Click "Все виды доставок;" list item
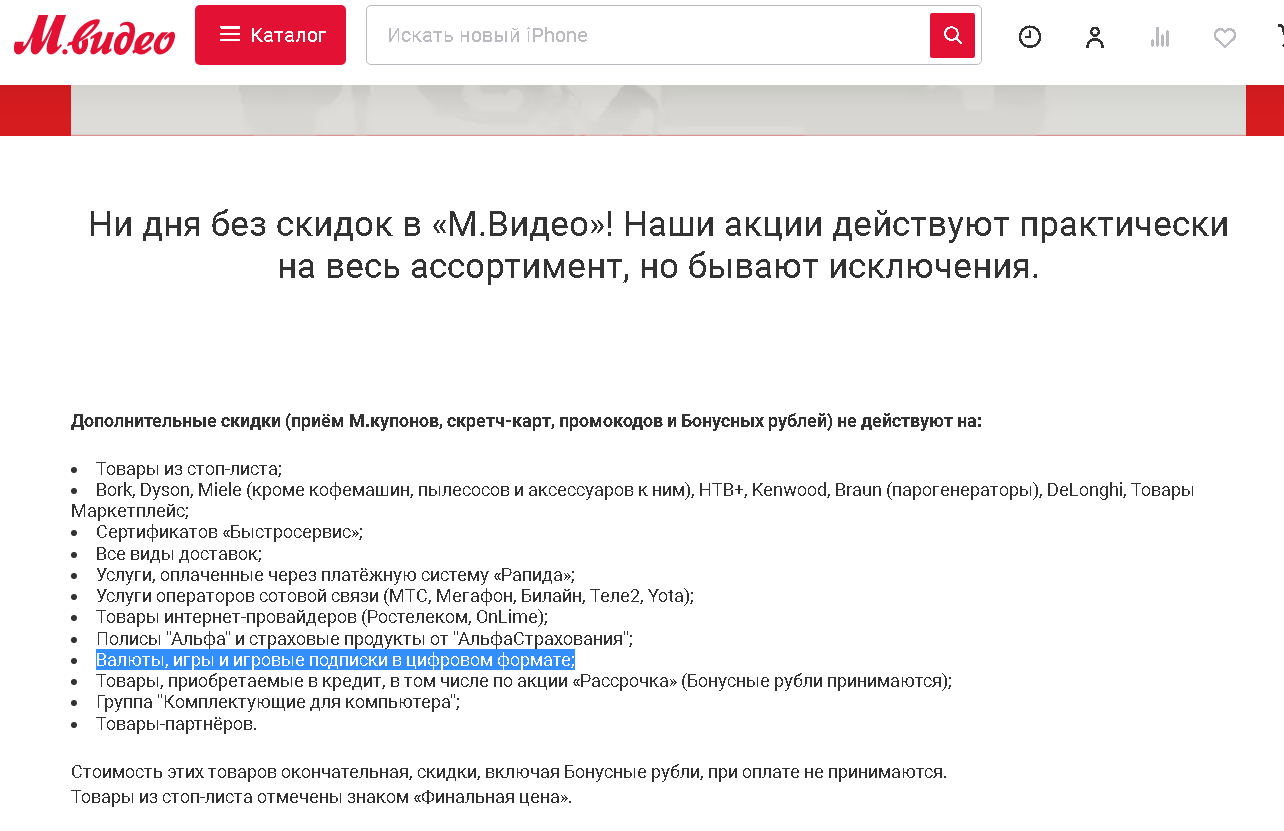 (179, 553)
